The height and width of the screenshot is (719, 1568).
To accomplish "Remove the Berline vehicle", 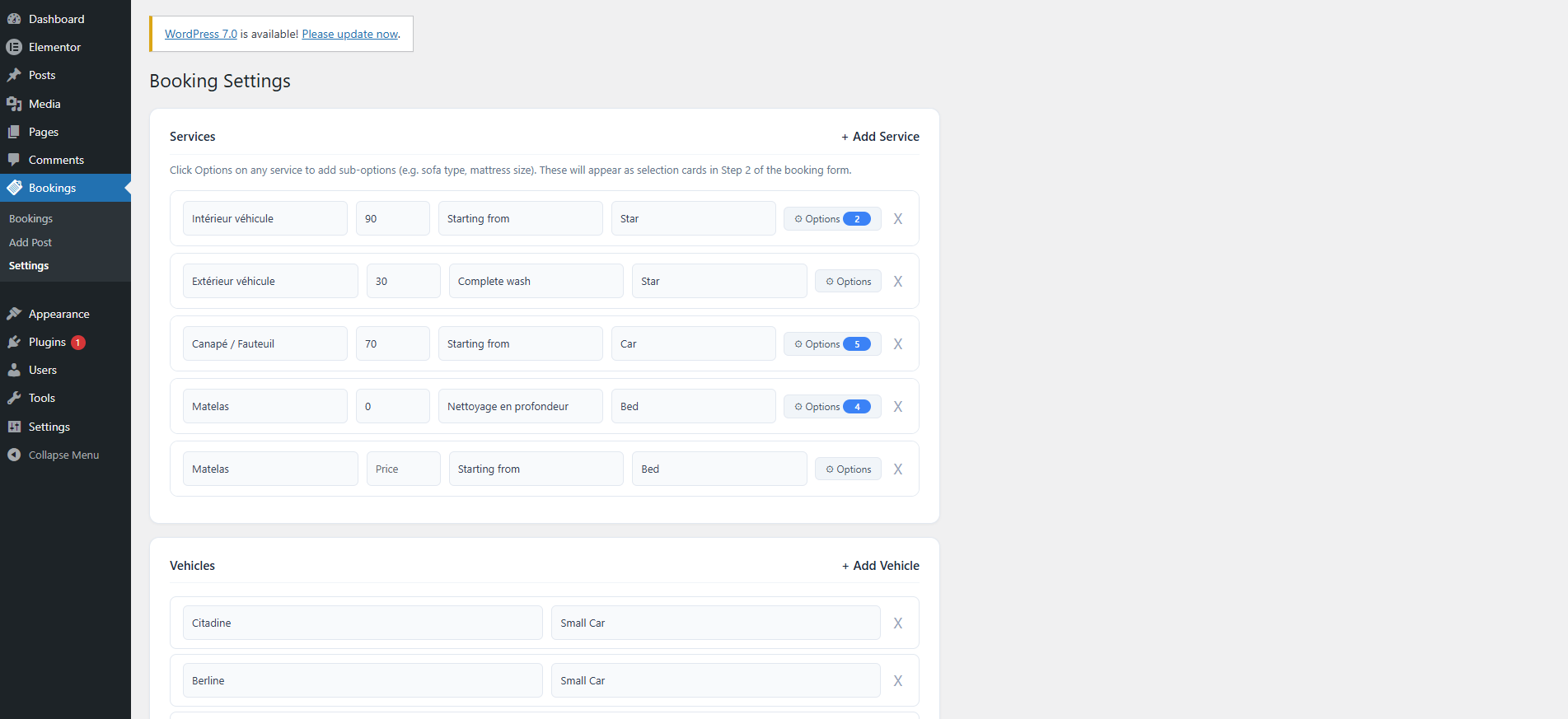I will [x=898, y=681].
